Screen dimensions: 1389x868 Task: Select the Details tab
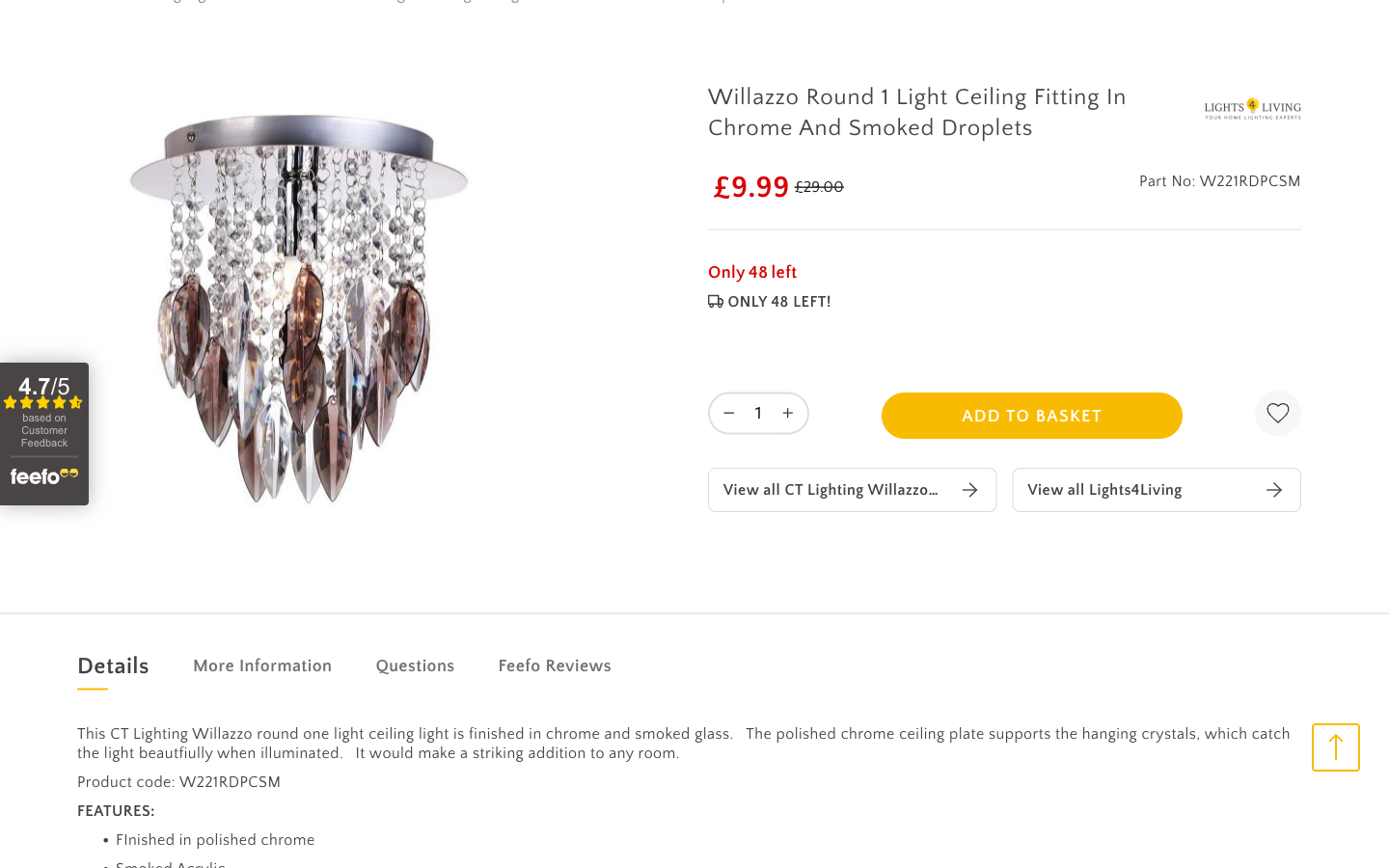click(113, 666)
